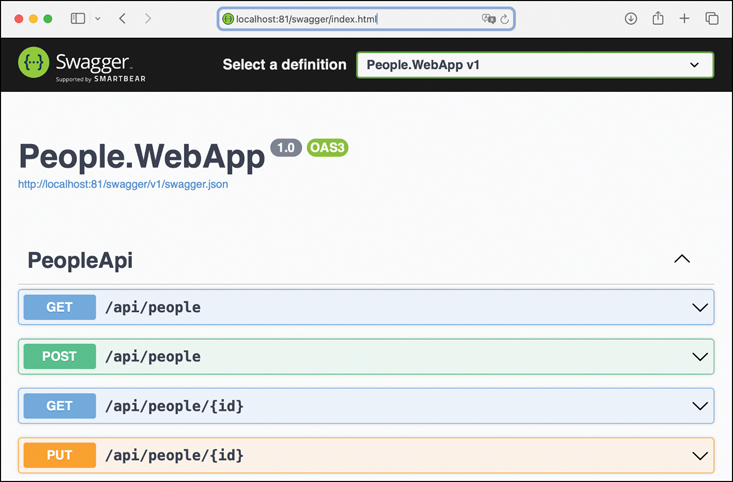Show the tab overview icon
The height and width of the screenshot is (482, 733).
(x=712, y=19)
